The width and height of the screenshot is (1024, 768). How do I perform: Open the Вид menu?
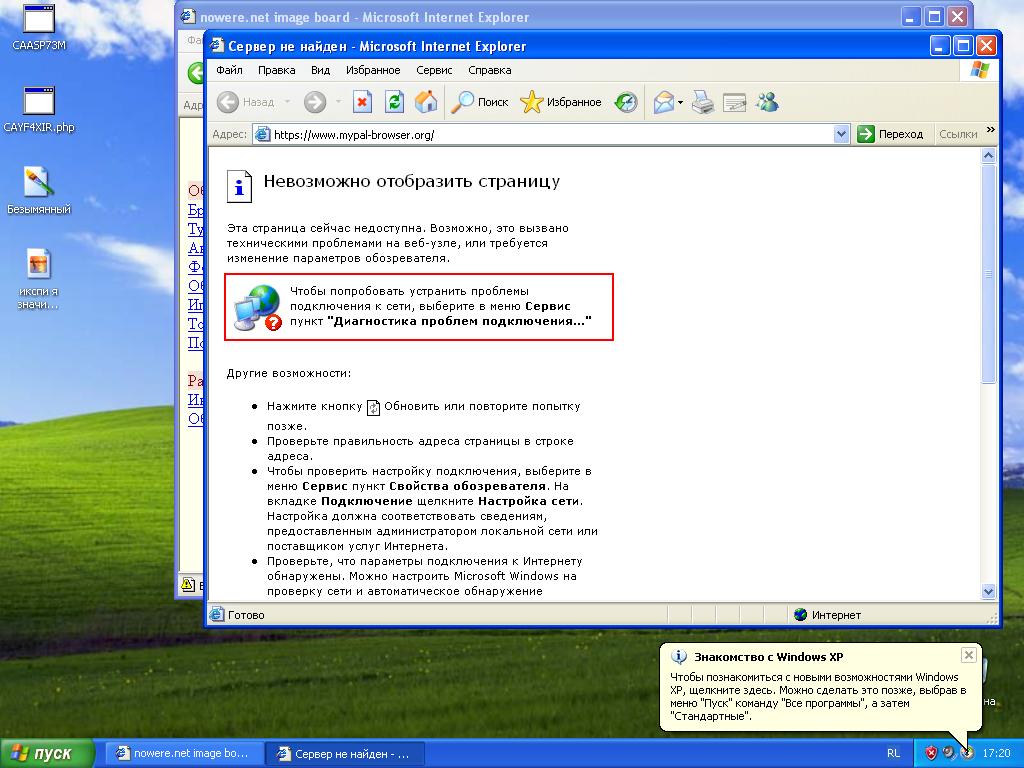point(320,70)
